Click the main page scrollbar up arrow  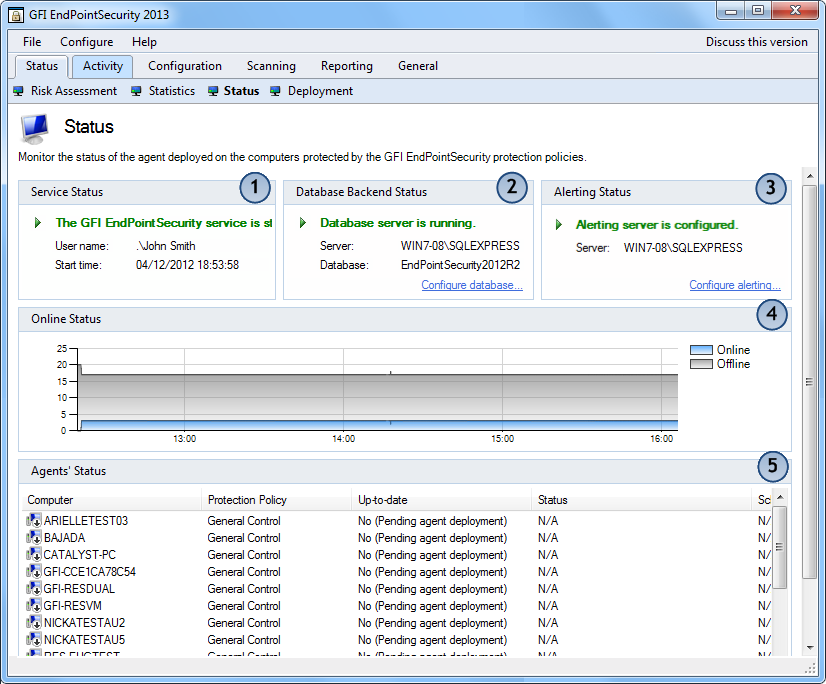(x=810, y=176)
